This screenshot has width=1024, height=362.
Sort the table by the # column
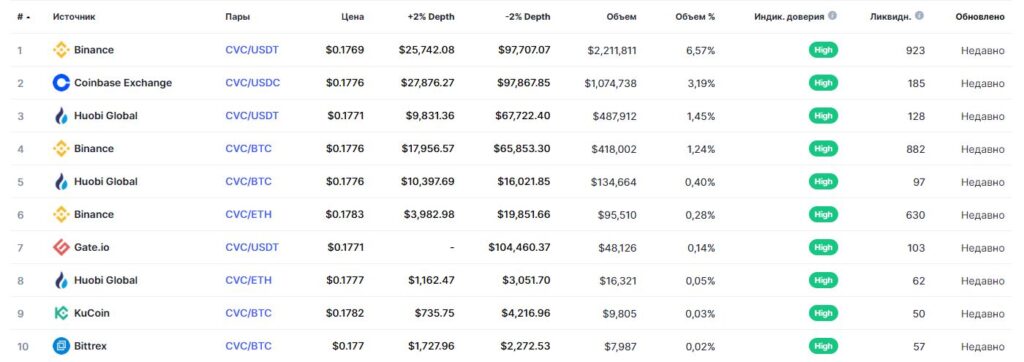pos(20,17)
